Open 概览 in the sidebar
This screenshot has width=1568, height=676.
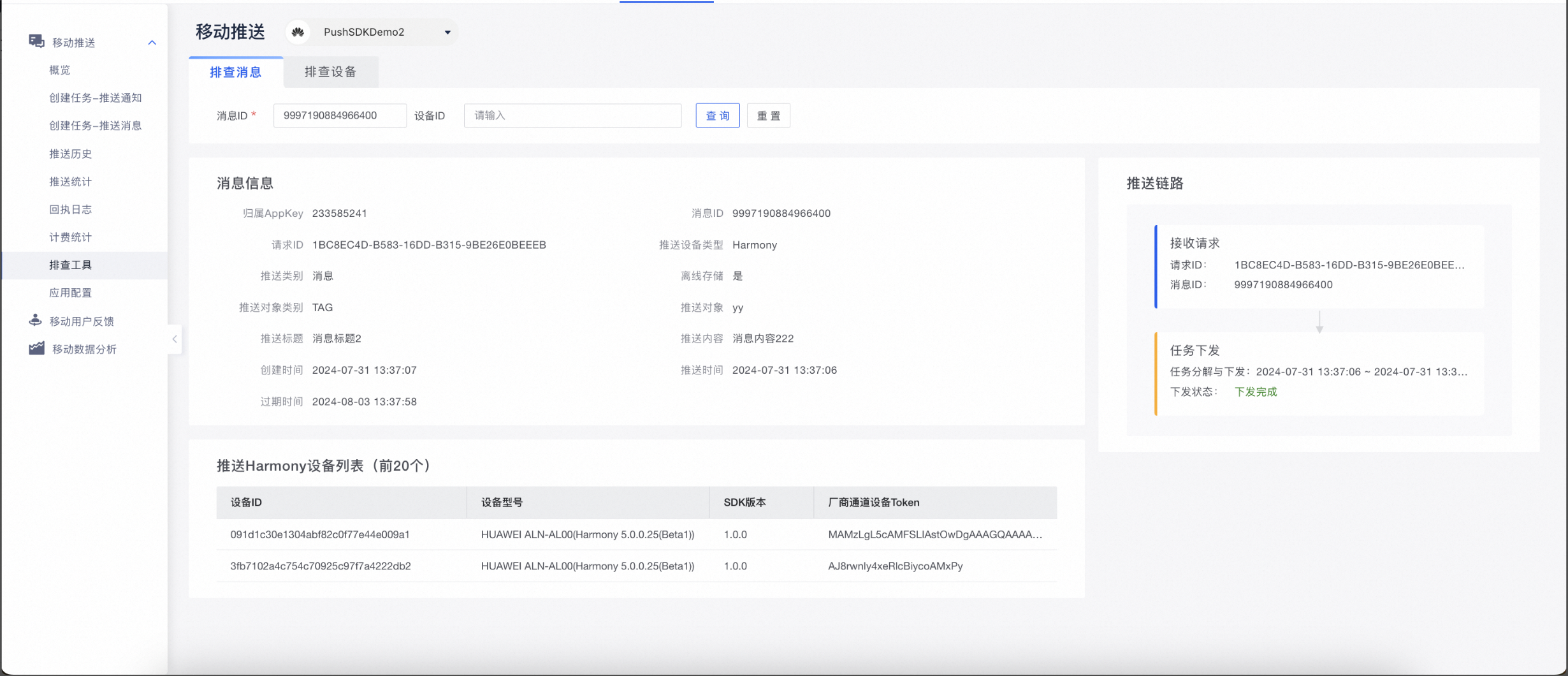60,70
